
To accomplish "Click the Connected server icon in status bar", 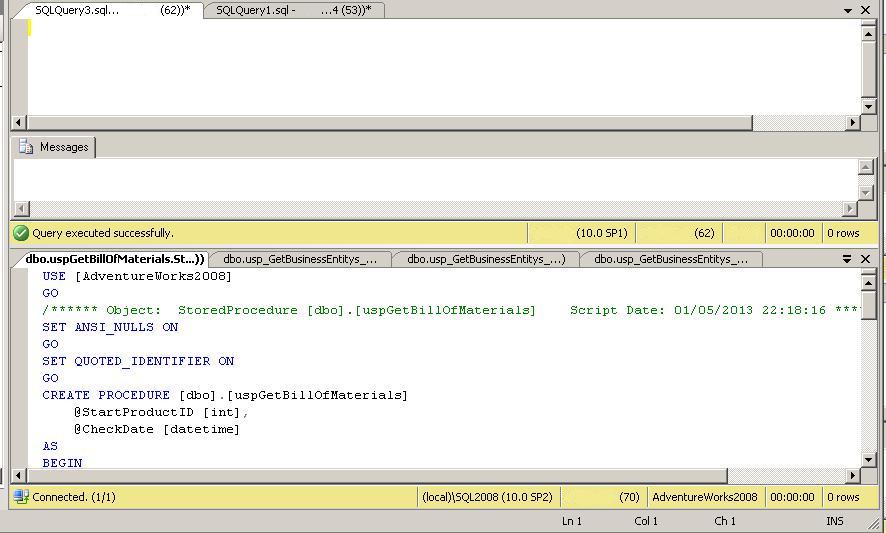I will pos(21,497).
